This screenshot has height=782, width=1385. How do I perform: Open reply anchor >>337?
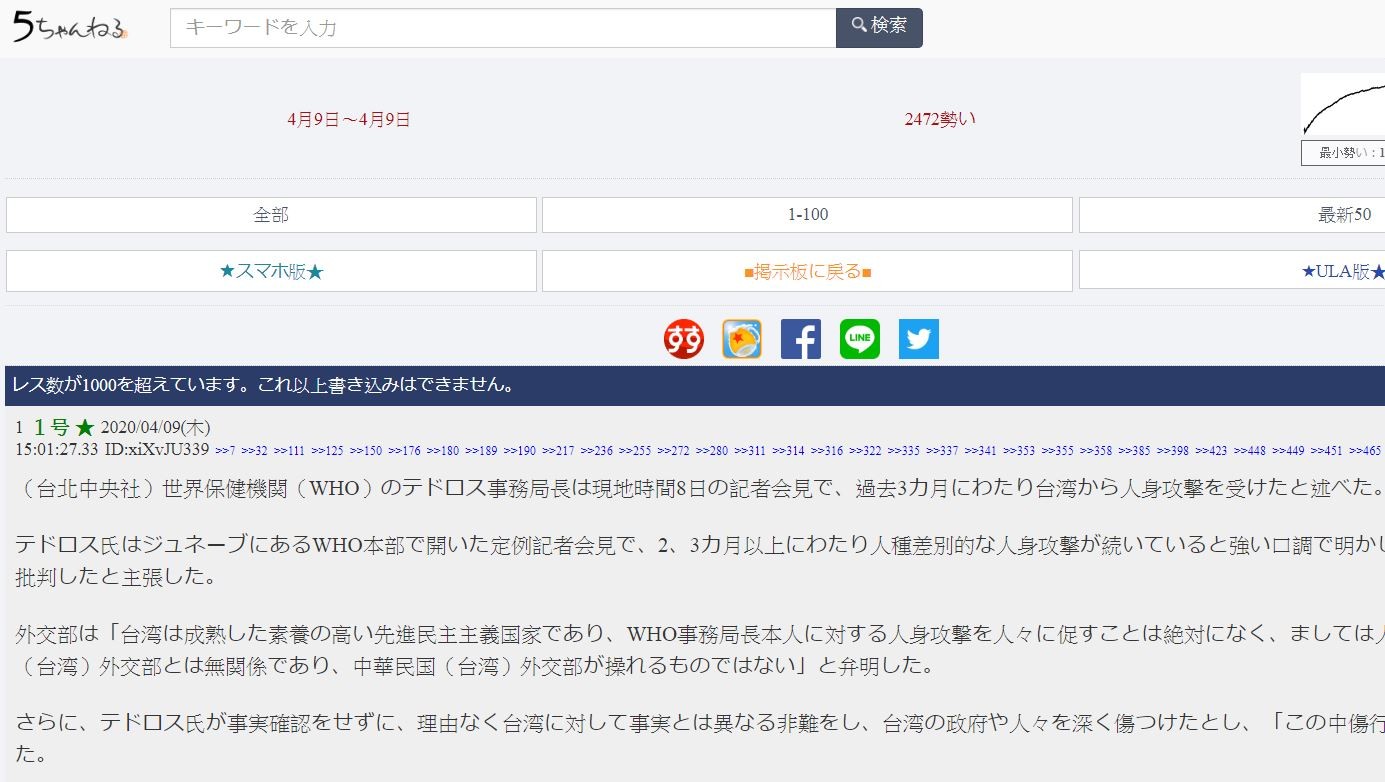[x=942, y=450]
